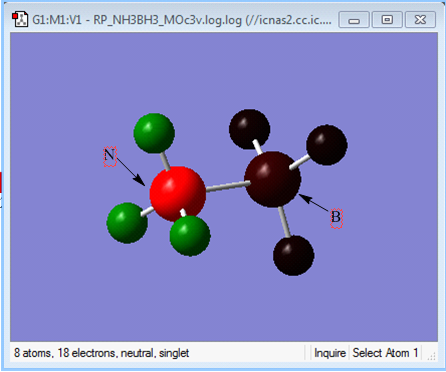Minimize the molecule viewer window

(x=354, y=20)
